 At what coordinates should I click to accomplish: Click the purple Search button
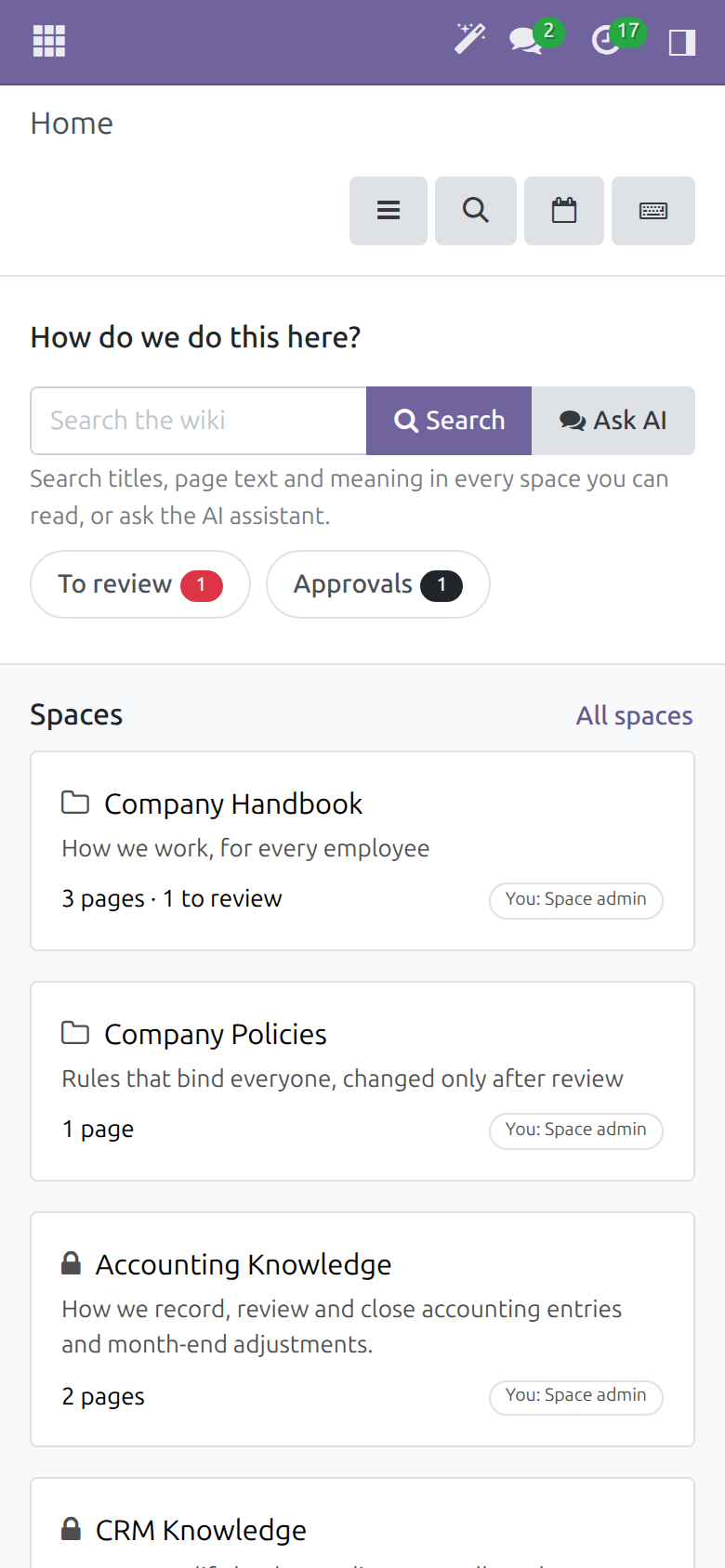[x=449, y=421]
